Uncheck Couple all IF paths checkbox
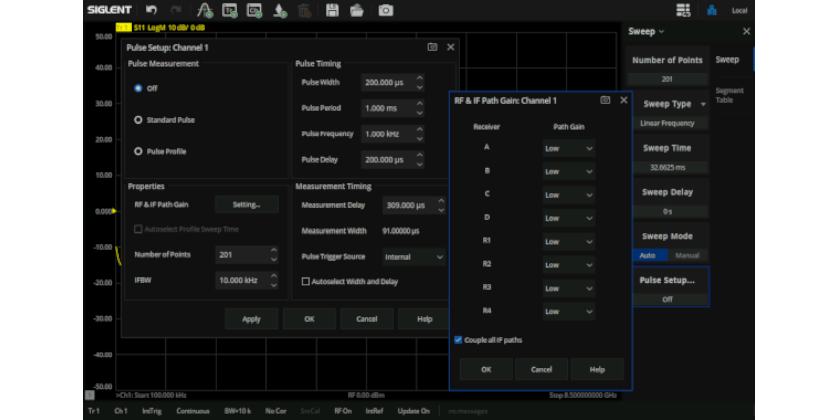 click(459, 340)
